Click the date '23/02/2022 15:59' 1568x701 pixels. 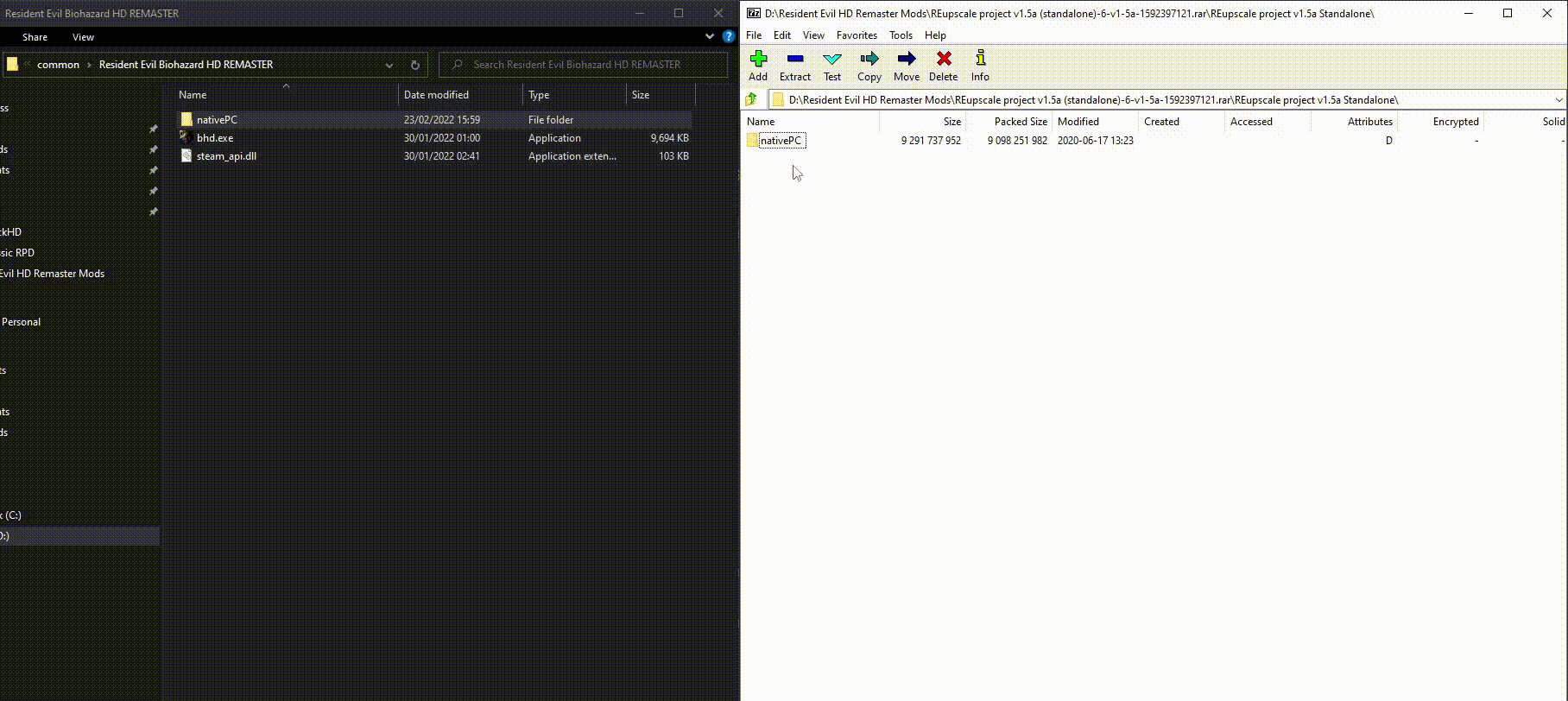click(x=442, y=120)
